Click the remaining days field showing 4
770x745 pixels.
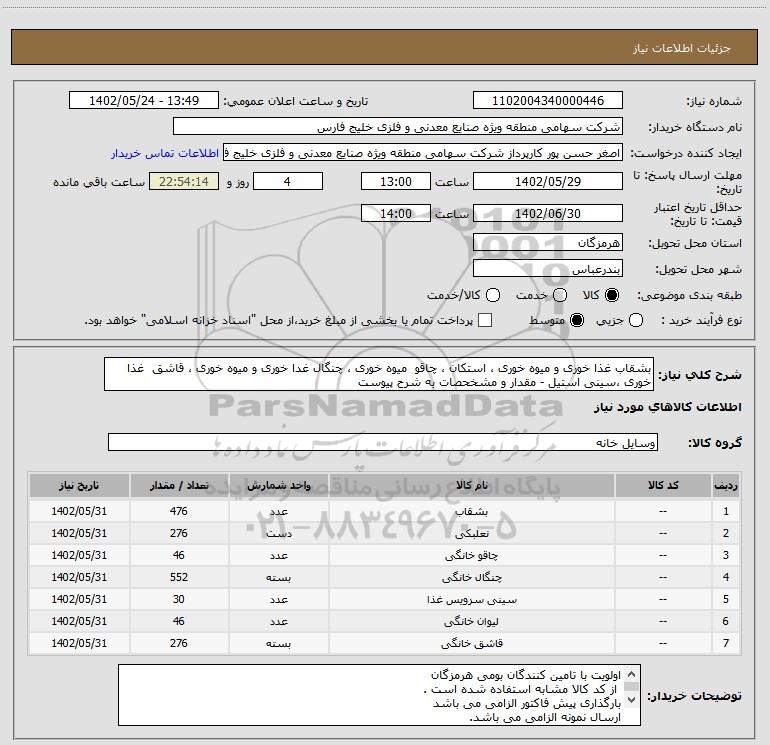coord(288,181)
